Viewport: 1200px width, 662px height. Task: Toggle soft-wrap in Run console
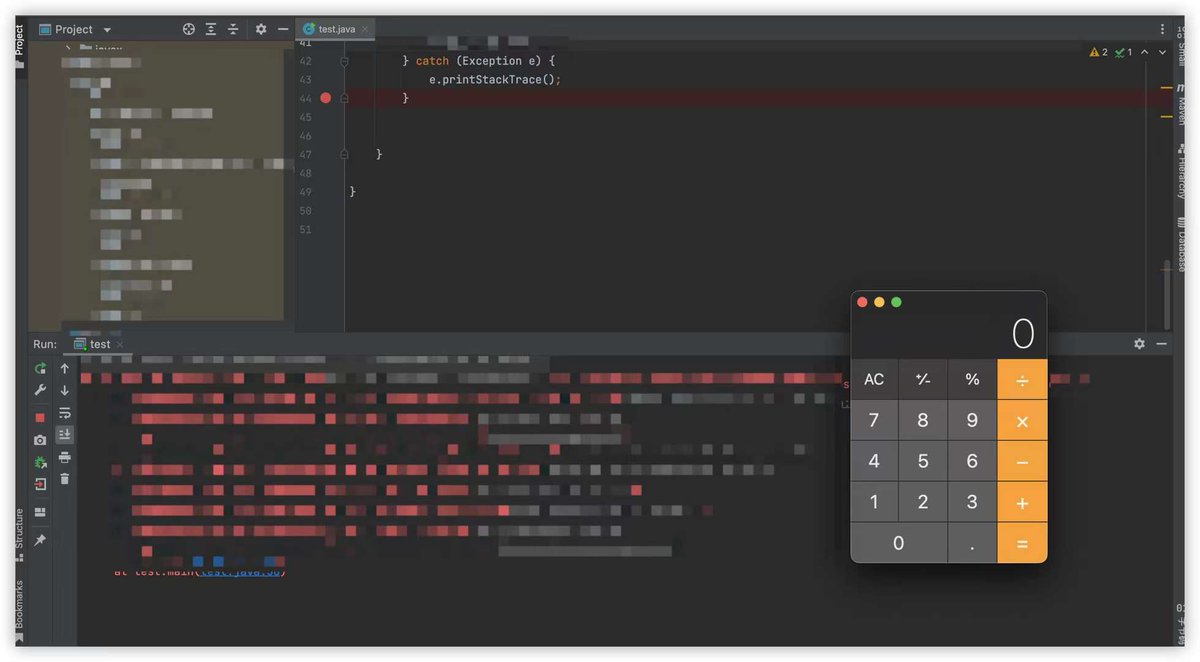click(x=65, y=413)
